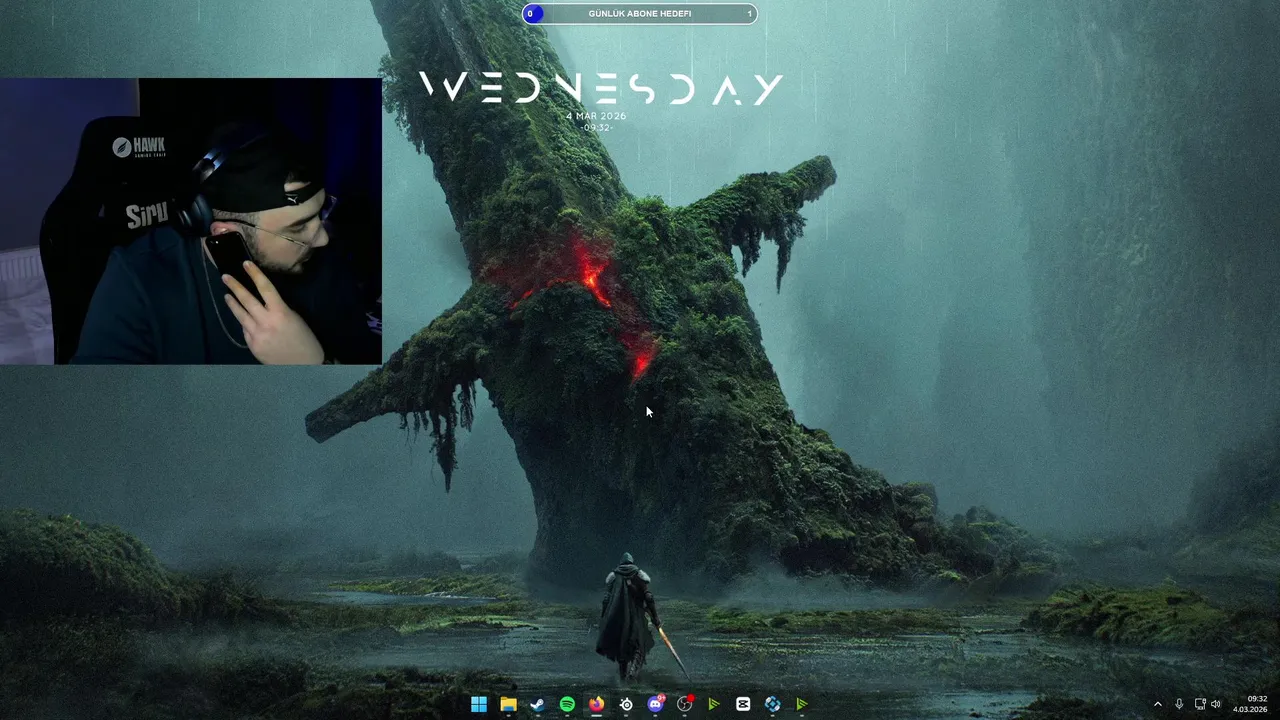Open File Explorer from the taskbar
The height and width of the screenshot is (720, 1280).
pos(508,704)
